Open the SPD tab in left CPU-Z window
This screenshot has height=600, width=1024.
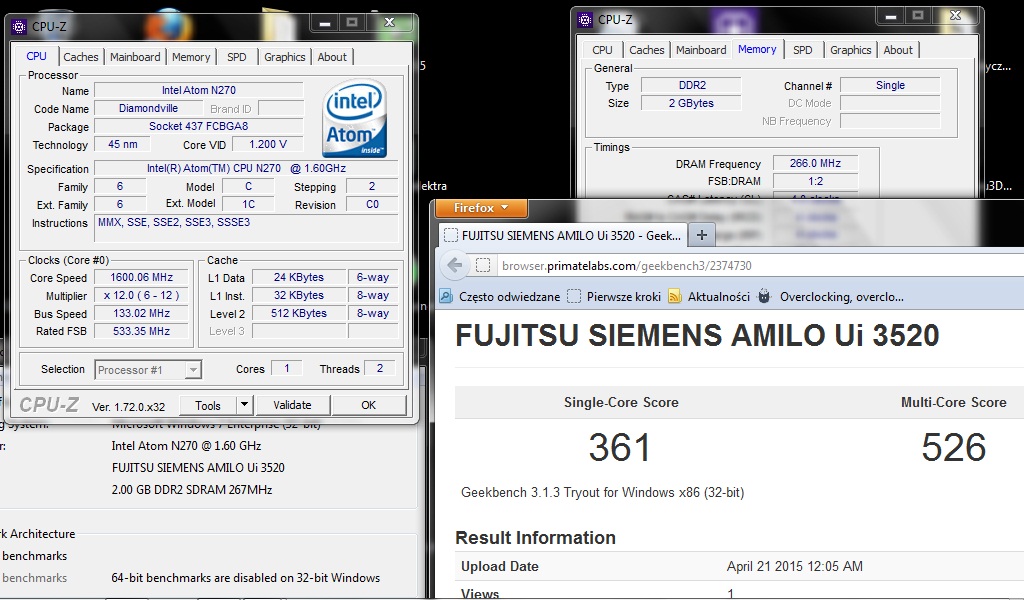(x=237, y=57)
